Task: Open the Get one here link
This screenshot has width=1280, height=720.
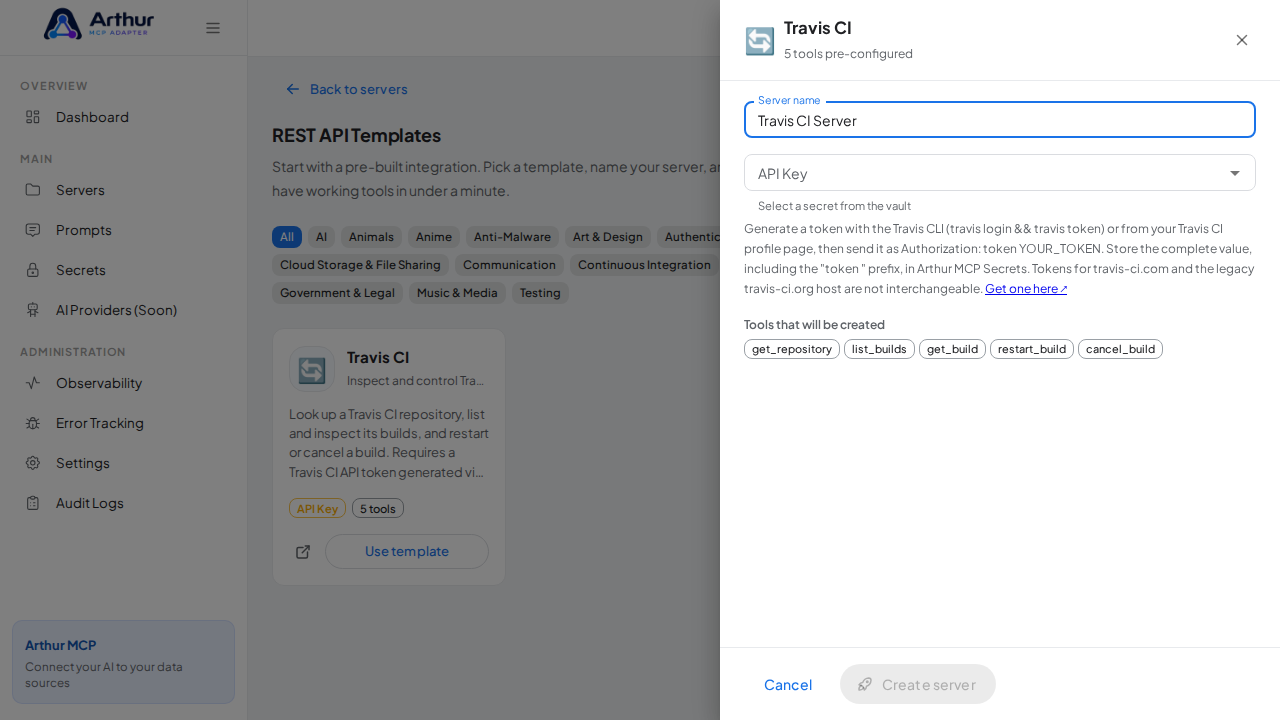Action: 1026,289
